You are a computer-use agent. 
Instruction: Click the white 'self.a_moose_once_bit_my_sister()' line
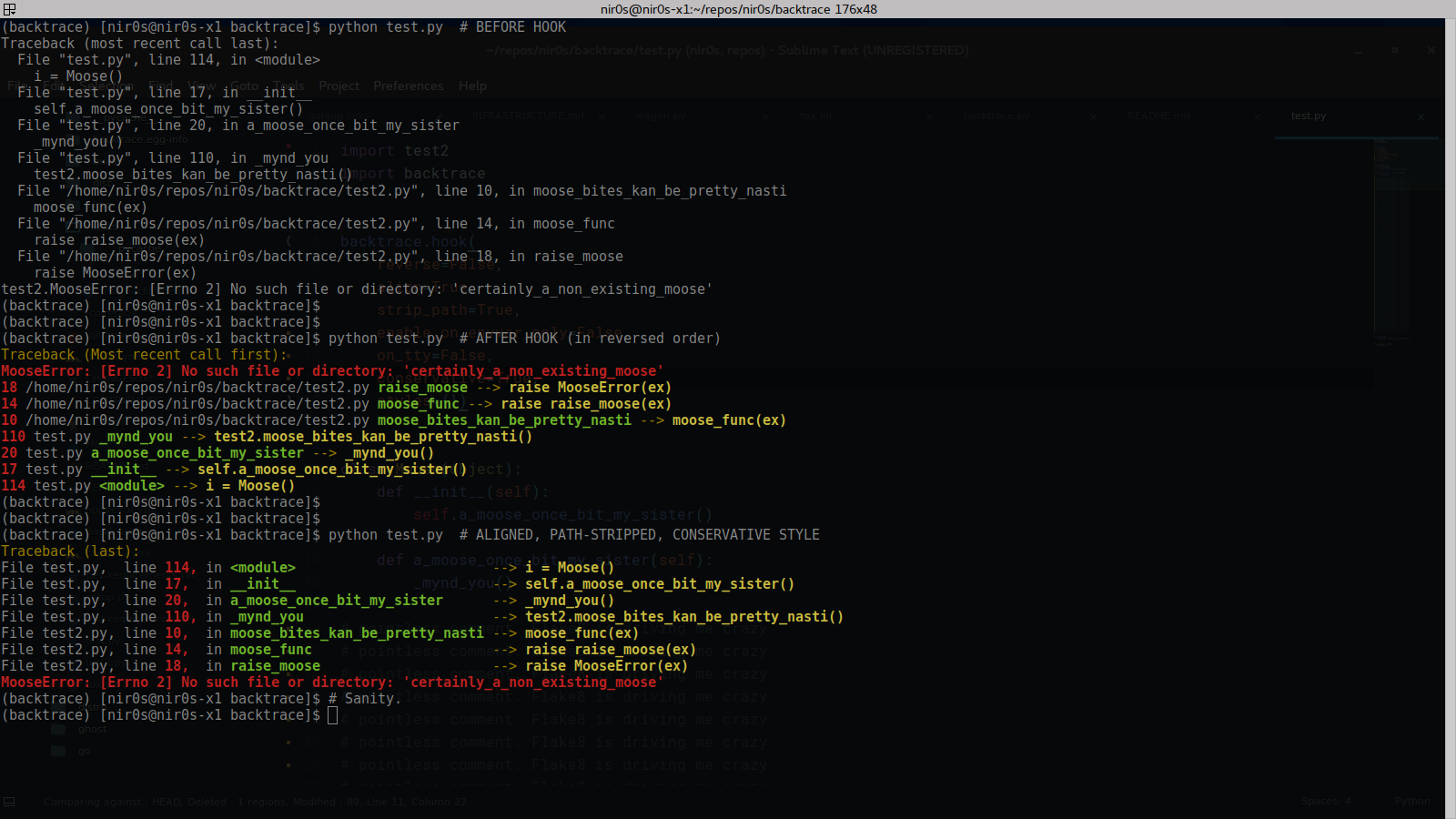pyautogui.click(x=168, y=109)
